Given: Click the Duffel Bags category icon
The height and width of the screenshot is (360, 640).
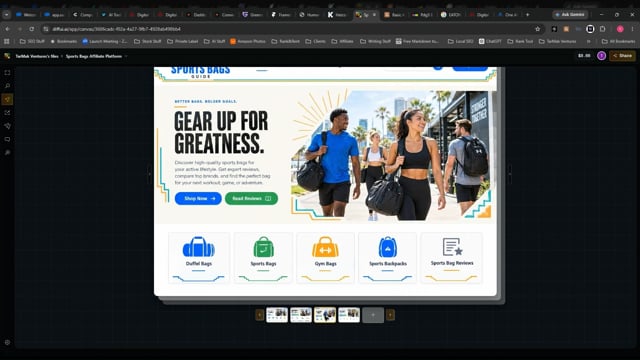Looking at the screenshot, I should pyautogui.click(x=199, y=247).
